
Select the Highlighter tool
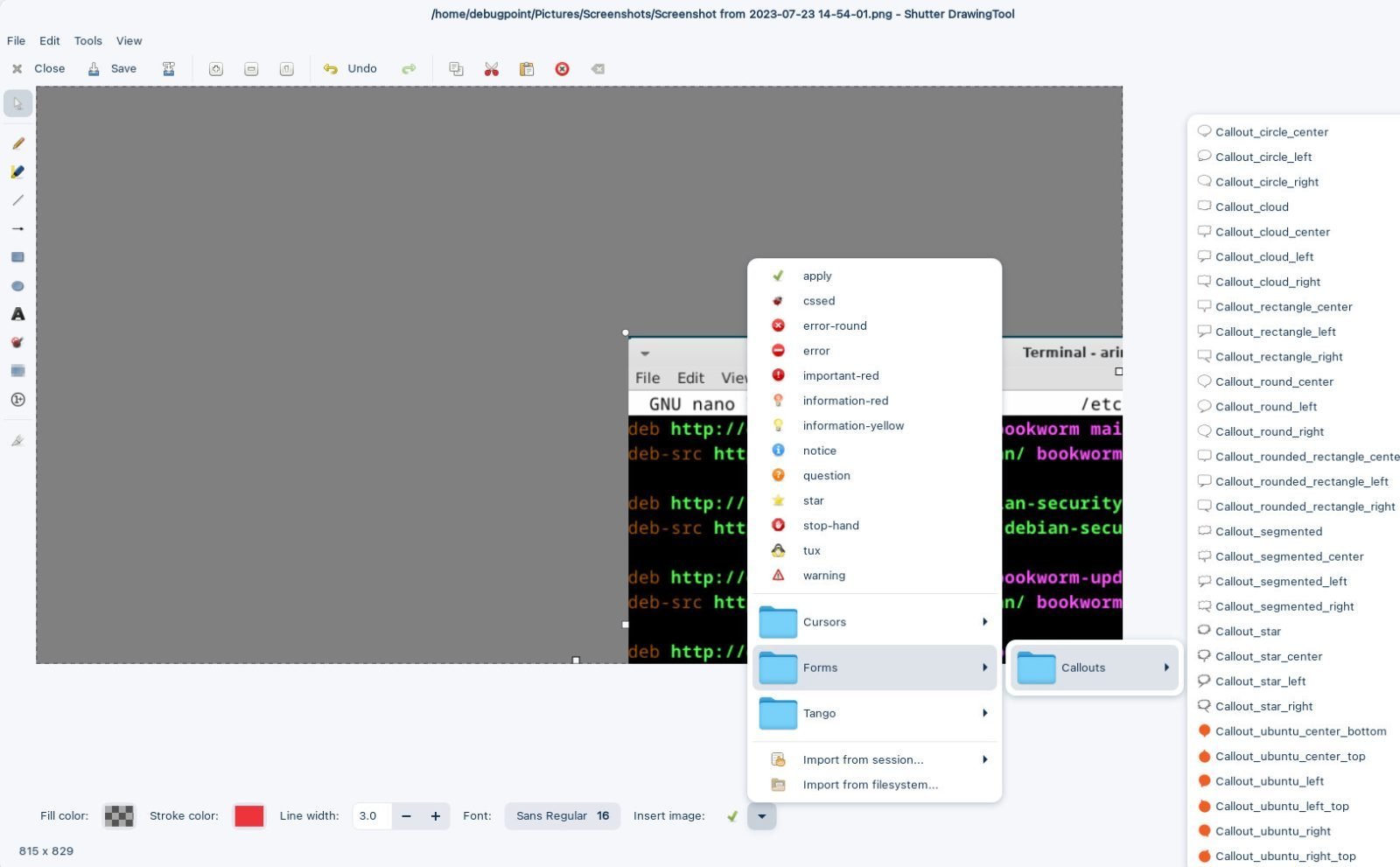click(17, 172)
